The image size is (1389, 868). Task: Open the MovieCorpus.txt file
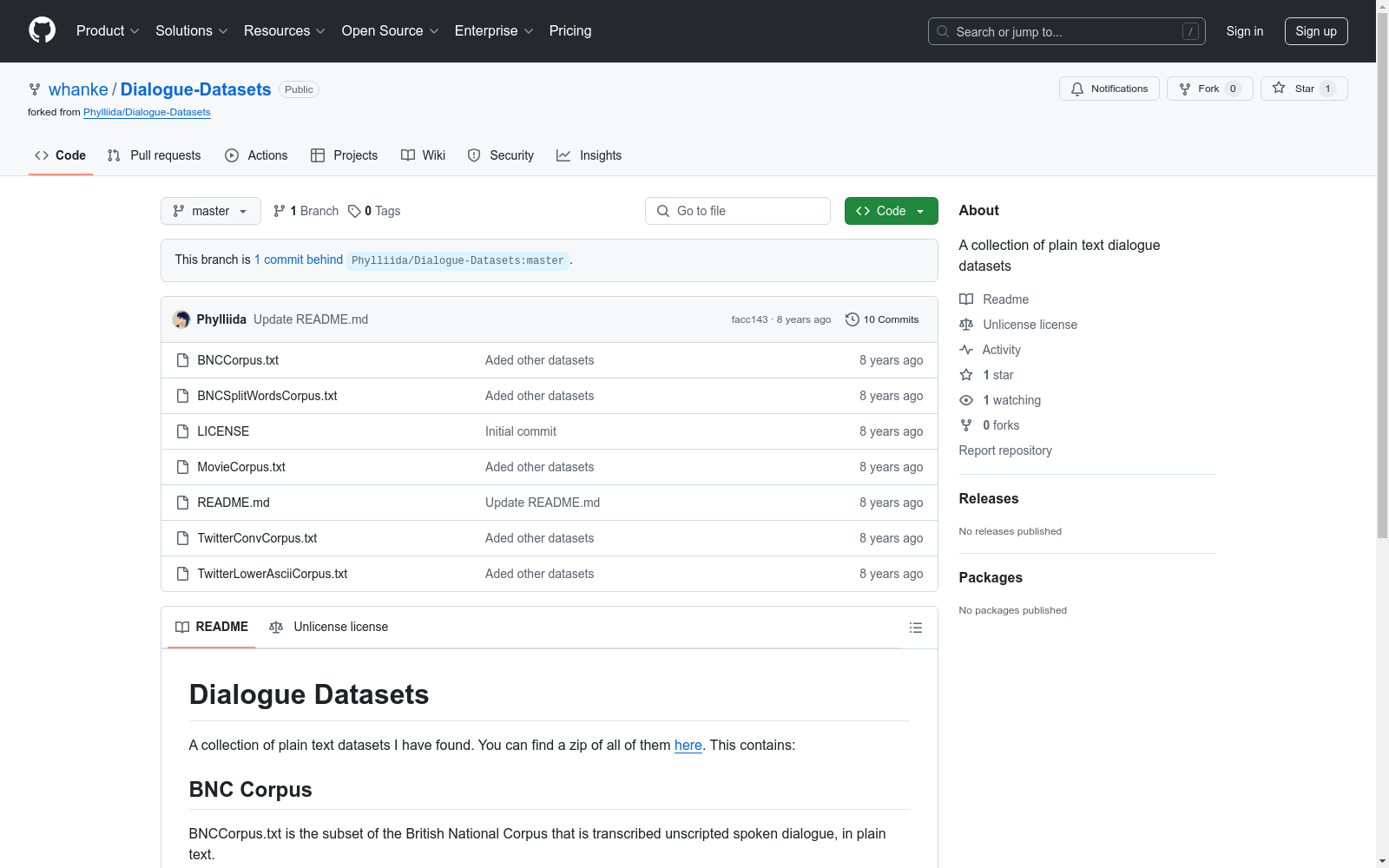tap(241, 467)
